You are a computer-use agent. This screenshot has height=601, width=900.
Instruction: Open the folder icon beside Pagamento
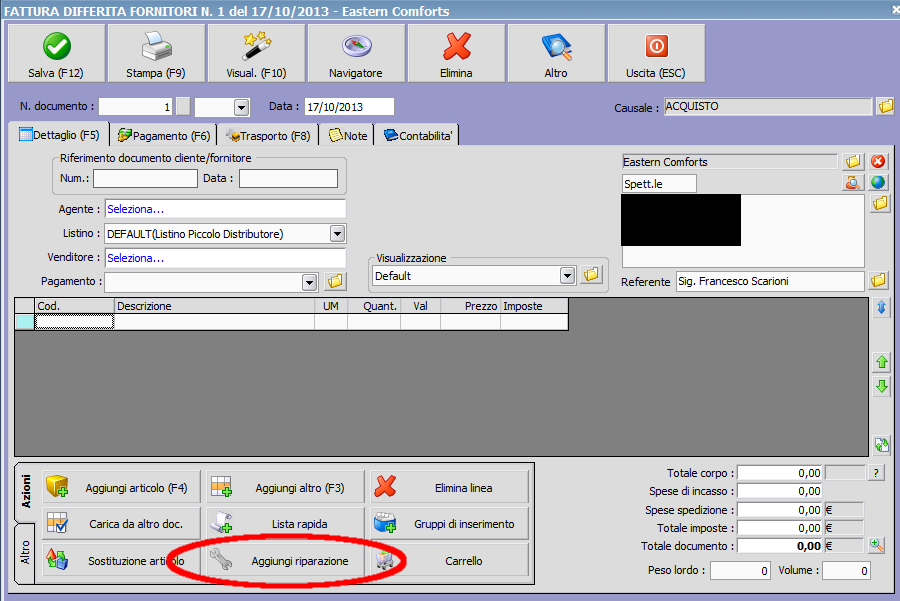pyautogui.click(x=335, y=281)
